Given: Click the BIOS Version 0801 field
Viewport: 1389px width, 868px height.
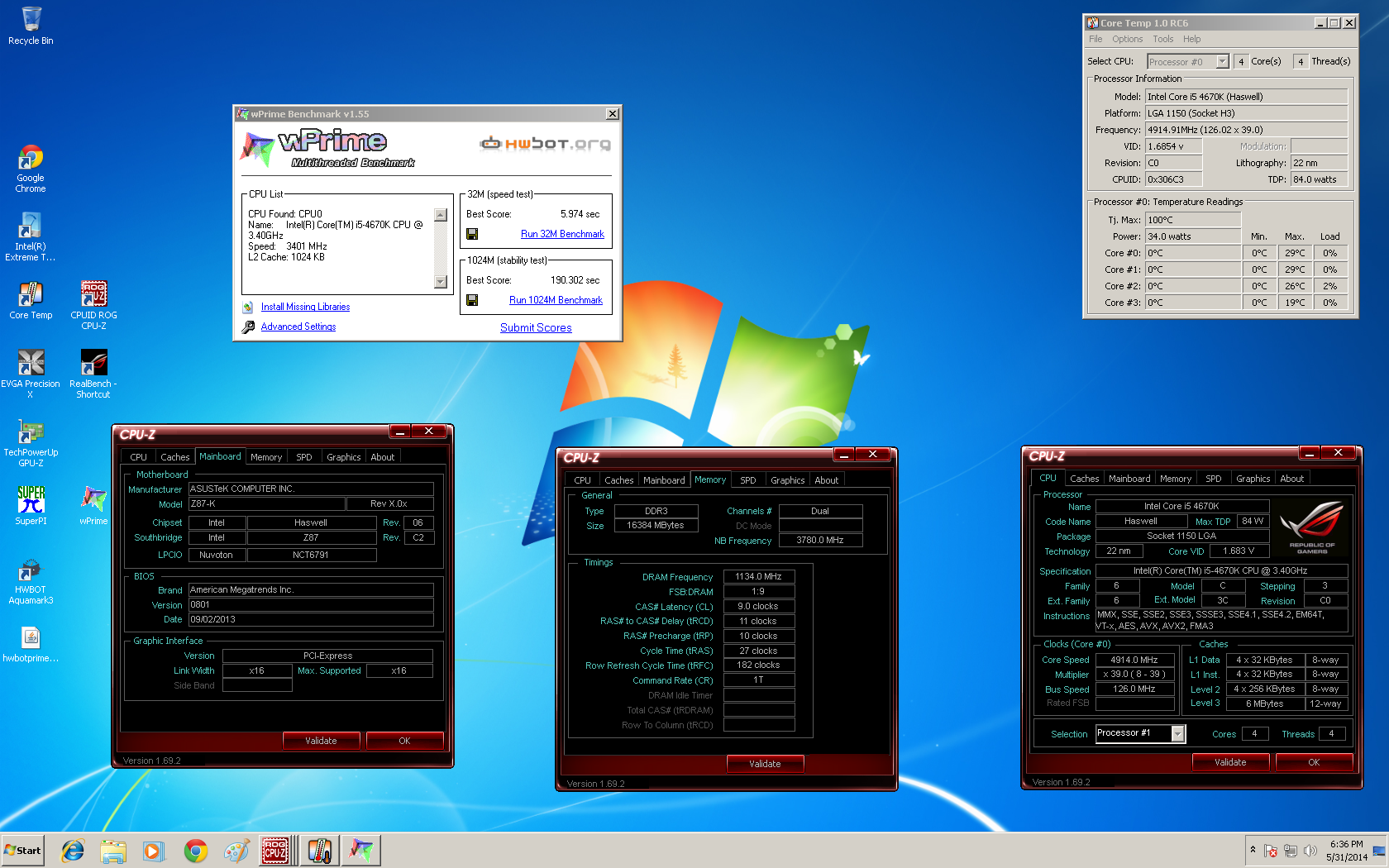Looking at the screenshot, I should pos(311,604).
